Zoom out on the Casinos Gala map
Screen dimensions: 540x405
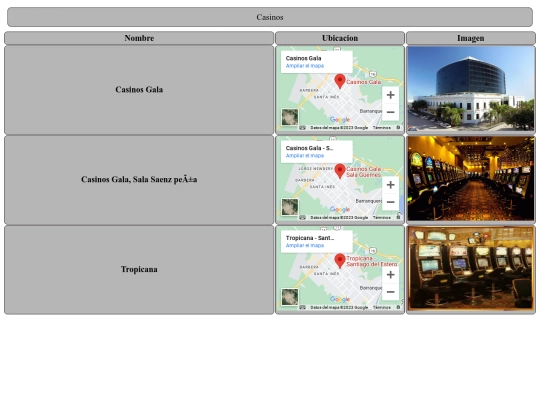(390, 112)
